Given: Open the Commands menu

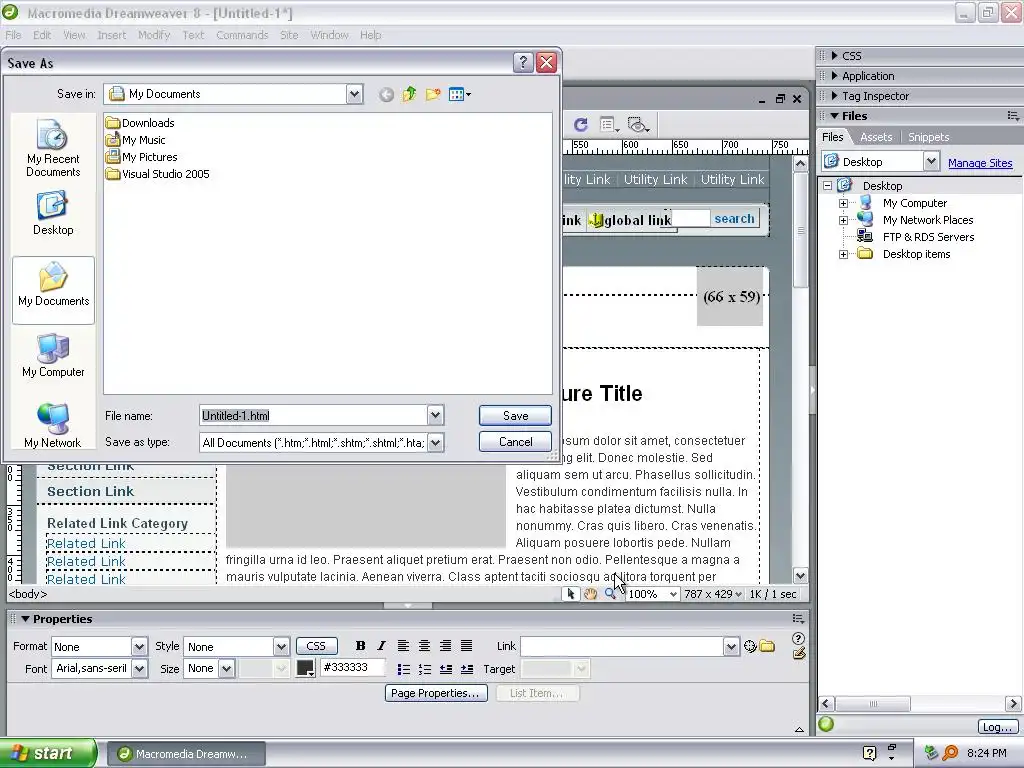Looking at the screenshot, I should pyautogui.click(x=242, y=35).
